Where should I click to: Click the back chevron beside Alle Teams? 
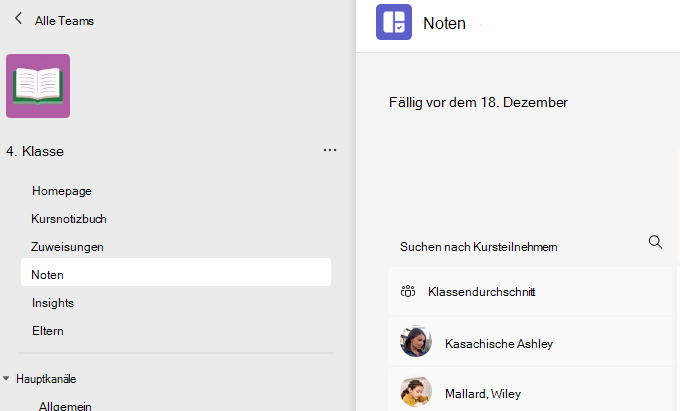point(18,19)
